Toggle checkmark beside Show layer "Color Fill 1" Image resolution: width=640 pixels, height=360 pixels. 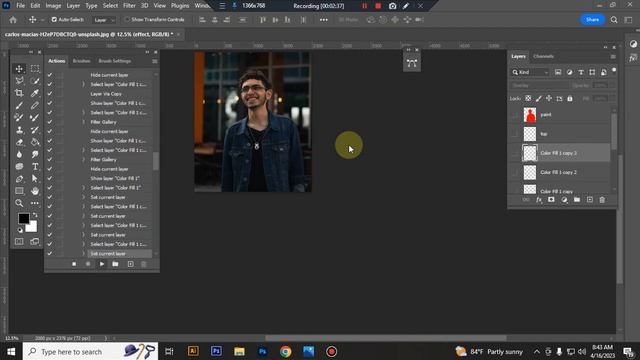[50, 178]
